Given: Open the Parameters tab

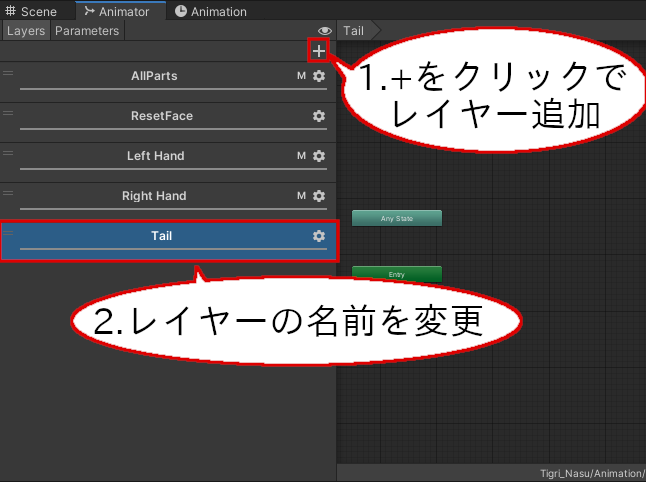Looking at the screenshot, I should click(x=87, y=31).
